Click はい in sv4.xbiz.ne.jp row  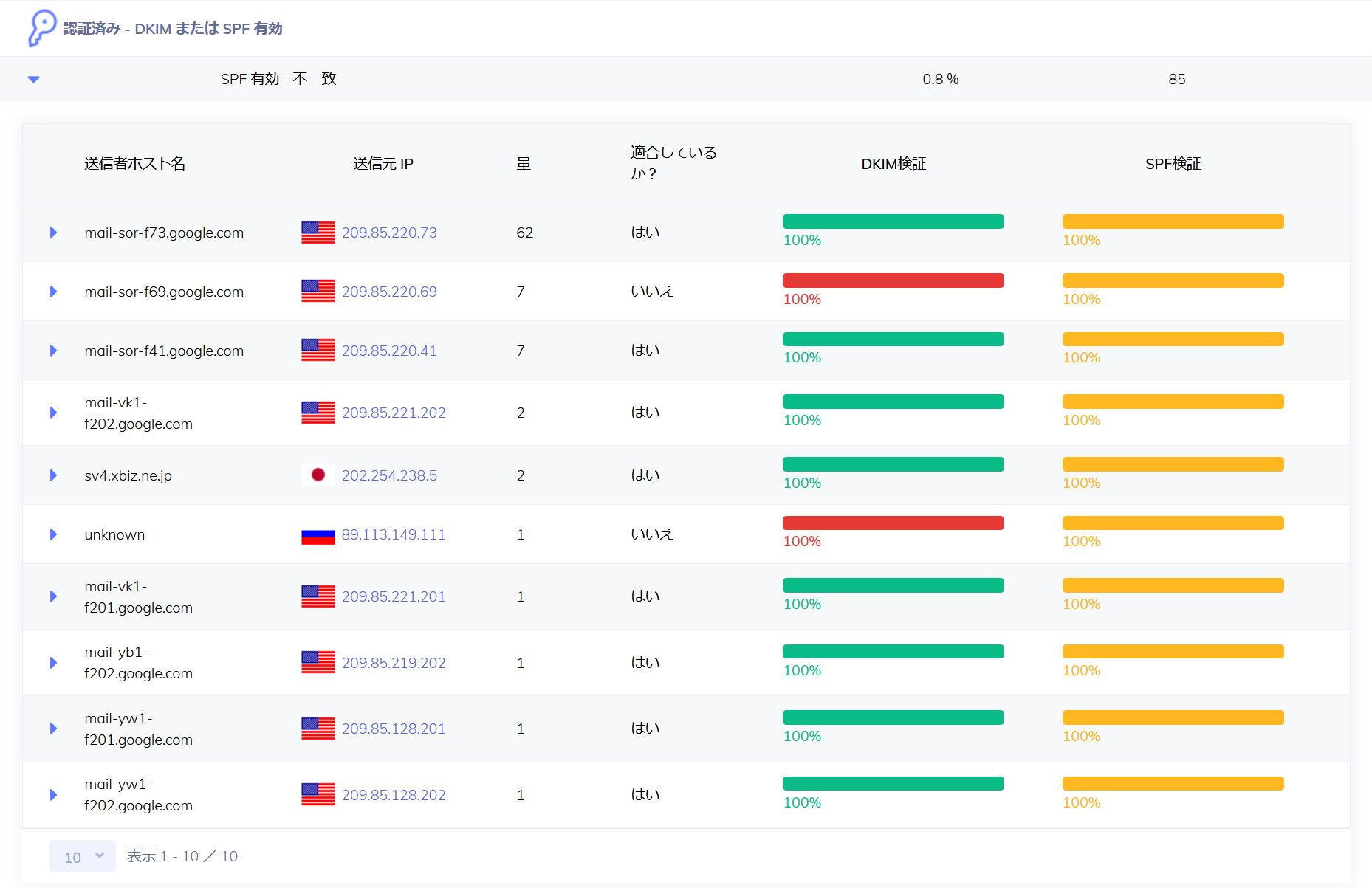(645, 475)
